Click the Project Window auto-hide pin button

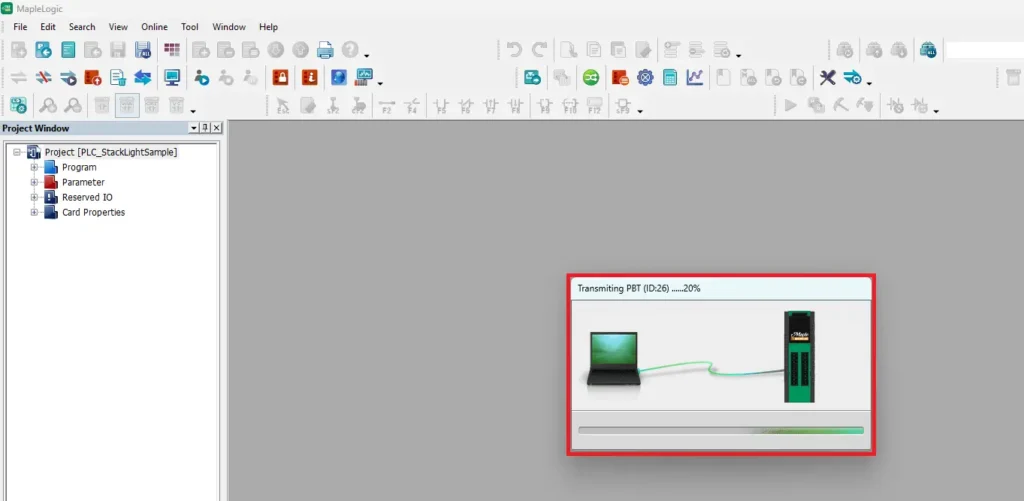click(205, 128)
